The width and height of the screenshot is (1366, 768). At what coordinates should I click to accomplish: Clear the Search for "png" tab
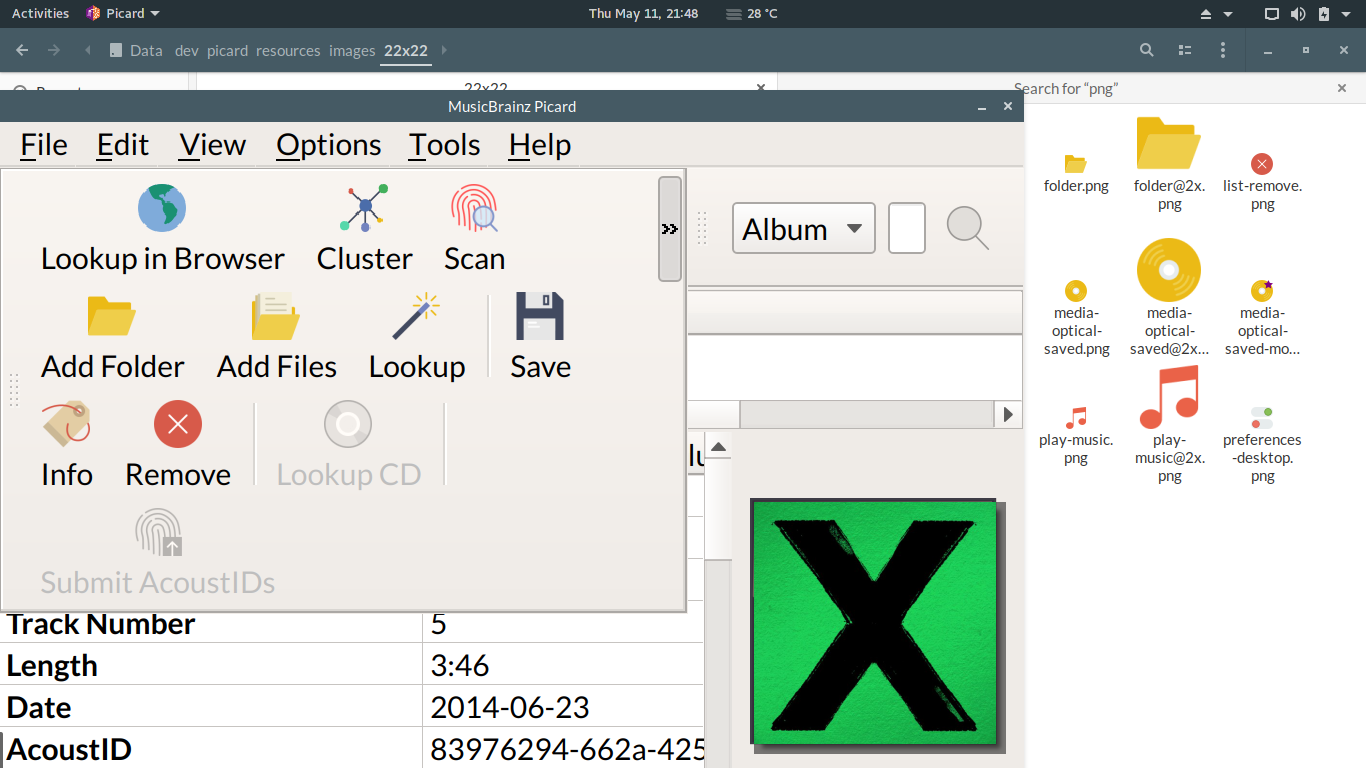point(1342,89)
